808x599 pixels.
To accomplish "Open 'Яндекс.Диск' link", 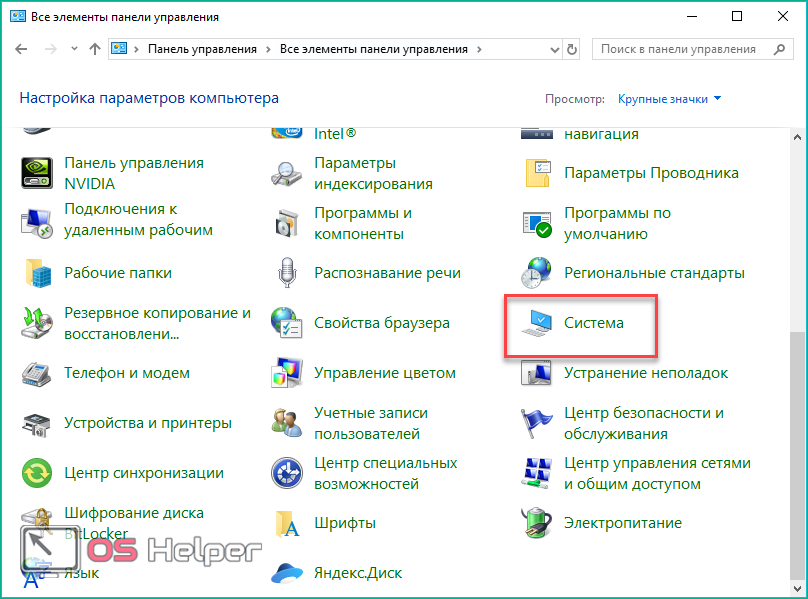I will [358, 573].
